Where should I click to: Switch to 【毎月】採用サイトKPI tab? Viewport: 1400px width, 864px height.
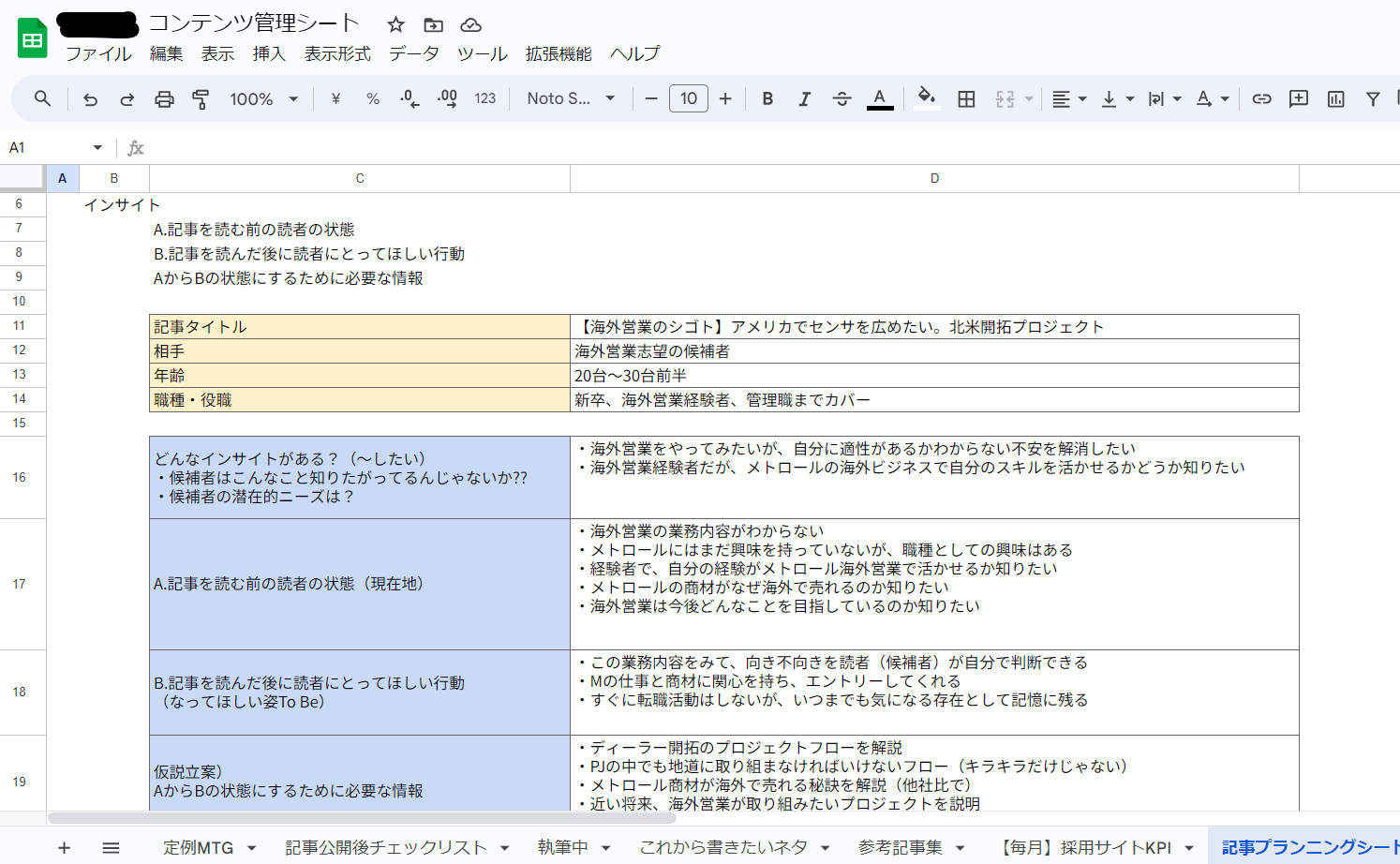click(x=1084, y=847)
